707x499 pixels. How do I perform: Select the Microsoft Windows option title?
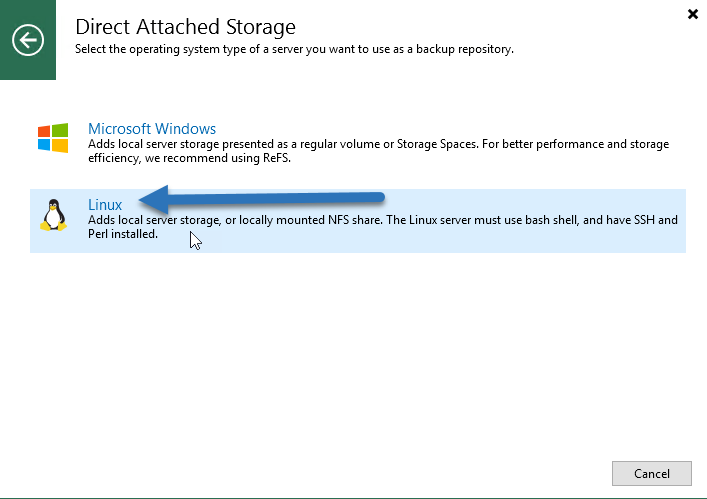pyautogui.click(x=152, y=128)
